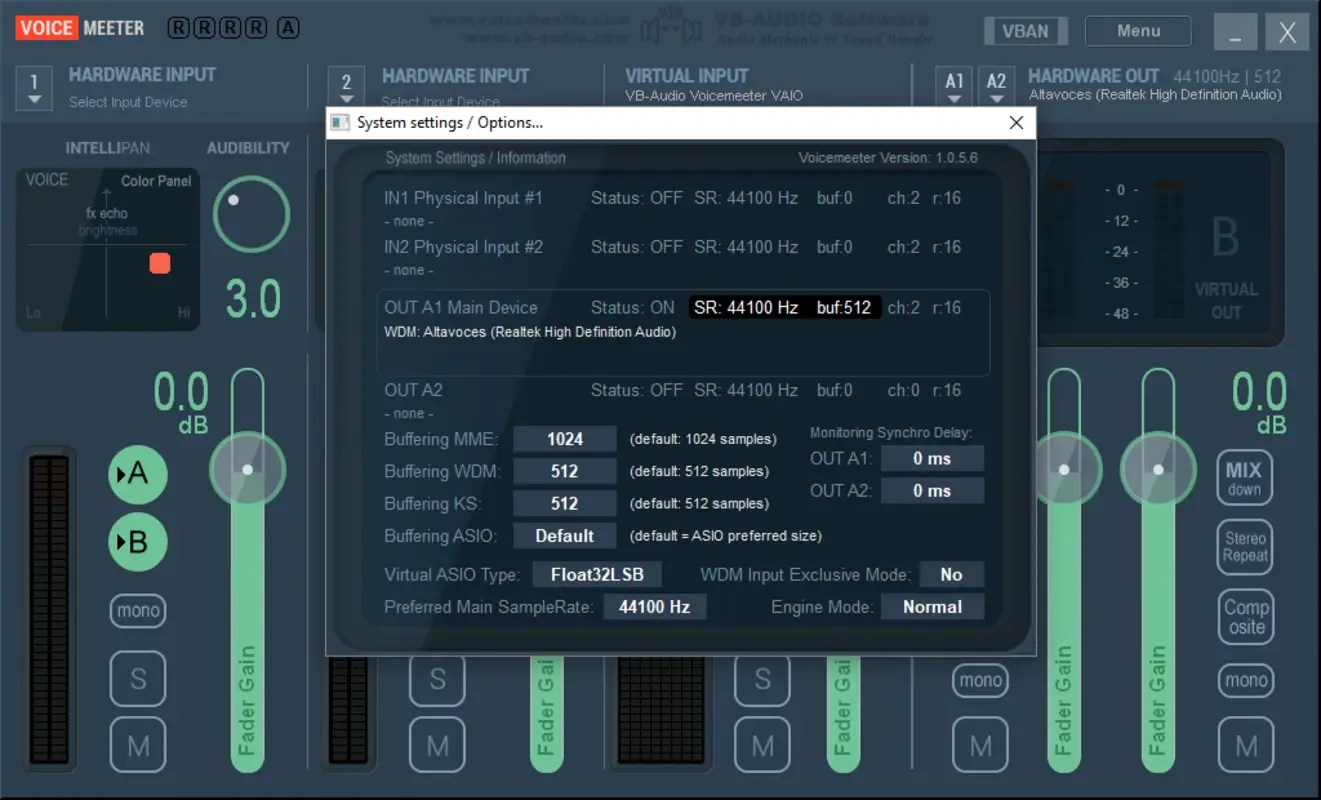
Task: Switch Engine Mode from Normal
Action: (932, 606)
